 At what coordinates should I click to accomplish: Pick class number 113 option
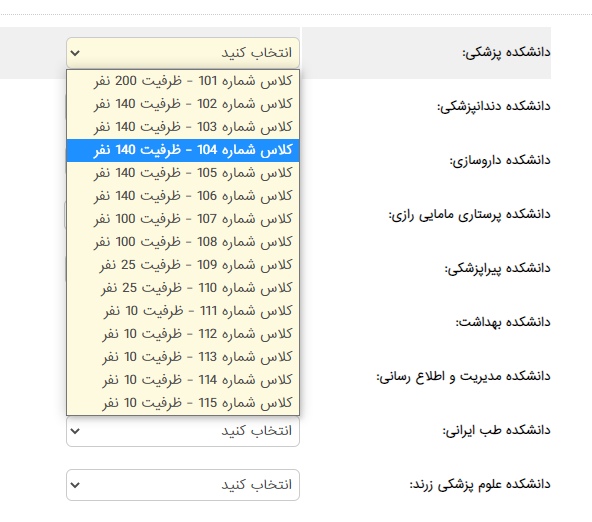tap(183, 357)
